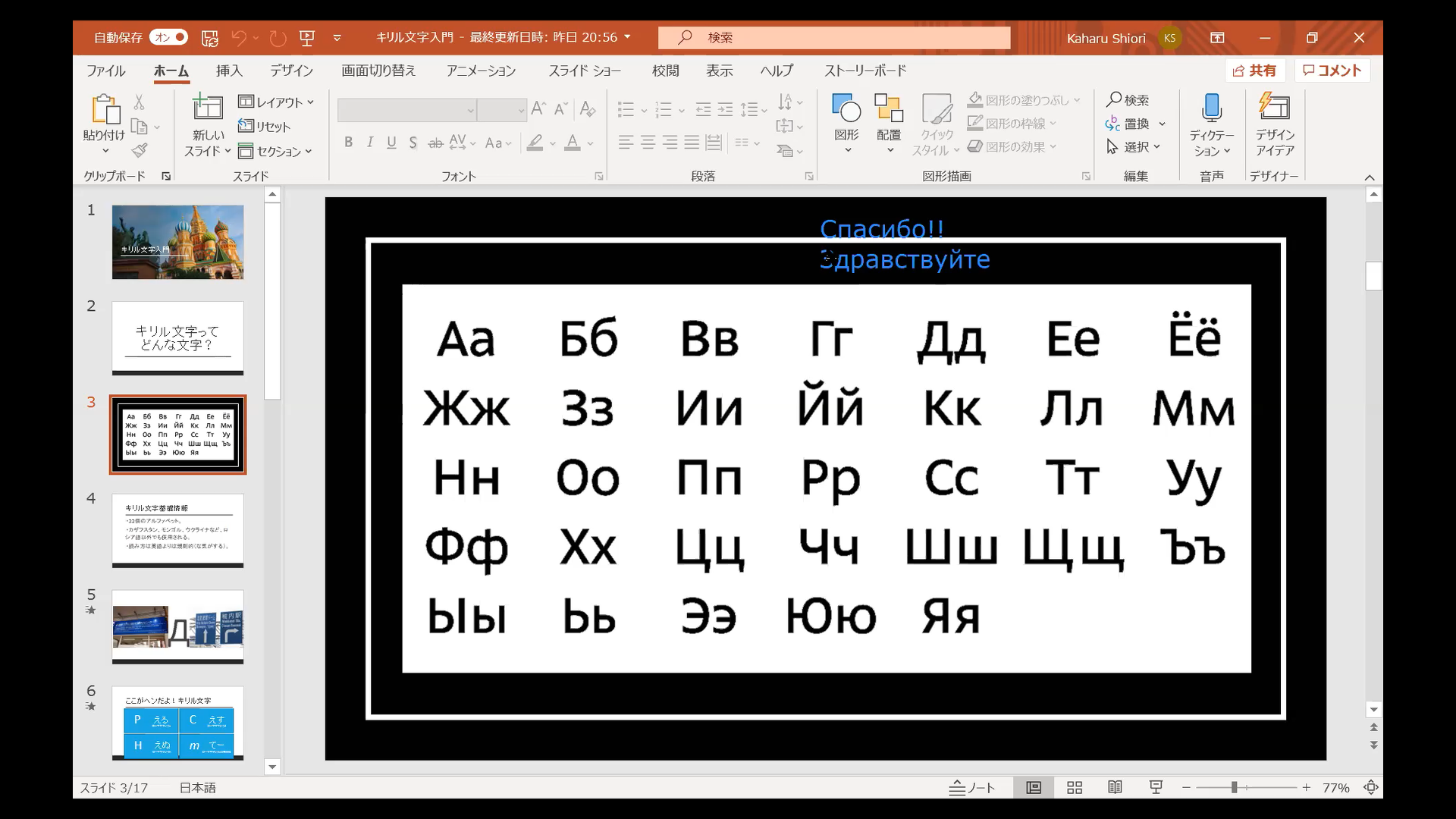Click the Shapes (図形) gallery icon
The image size is (1456, 819).
pos(846,108)
